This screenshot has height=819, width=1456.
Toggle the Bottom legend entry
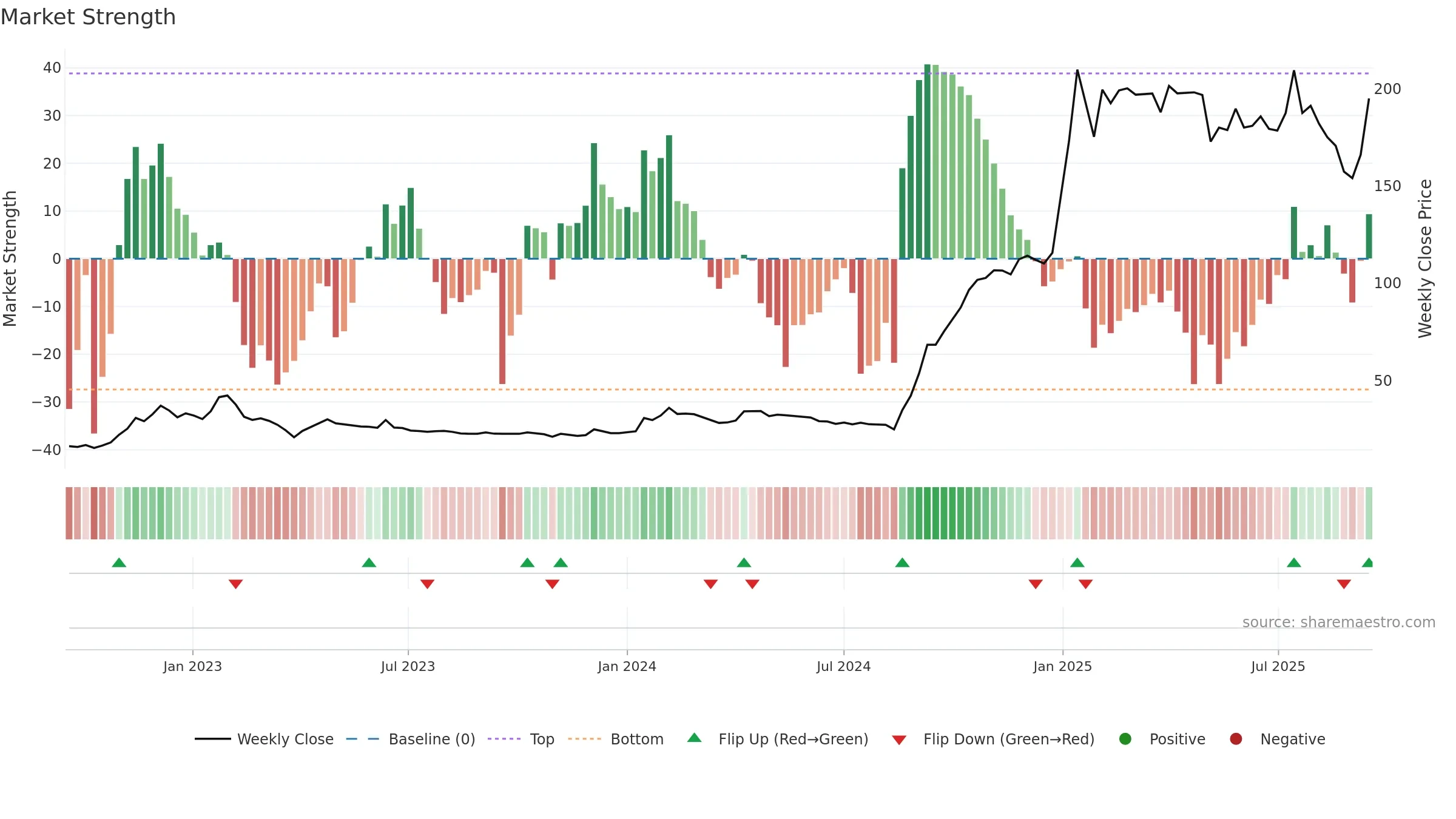pos(615,739)
